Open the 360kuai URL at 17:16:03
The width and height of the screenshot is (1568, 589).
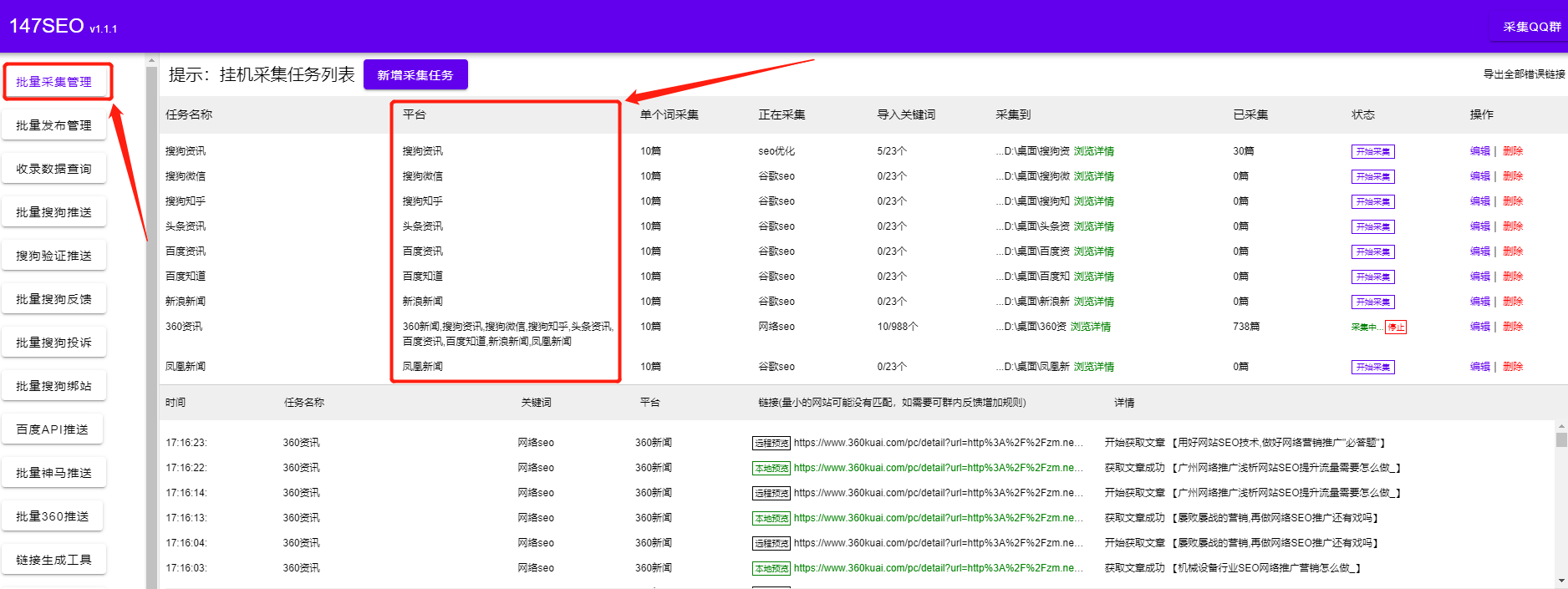[939, 568]
